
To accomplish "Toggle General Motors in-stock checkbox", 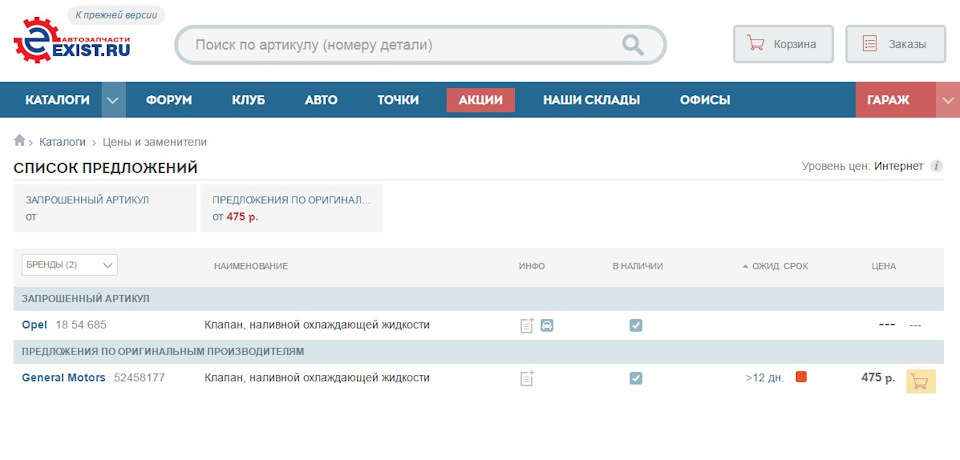I will point(636,378).
